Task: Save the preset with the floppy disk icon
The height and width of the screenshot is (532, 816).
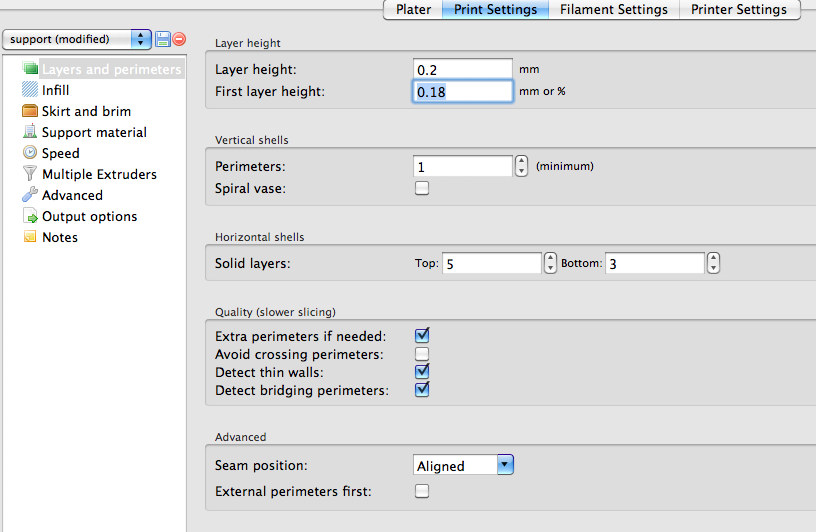Action: click(162, 39)
